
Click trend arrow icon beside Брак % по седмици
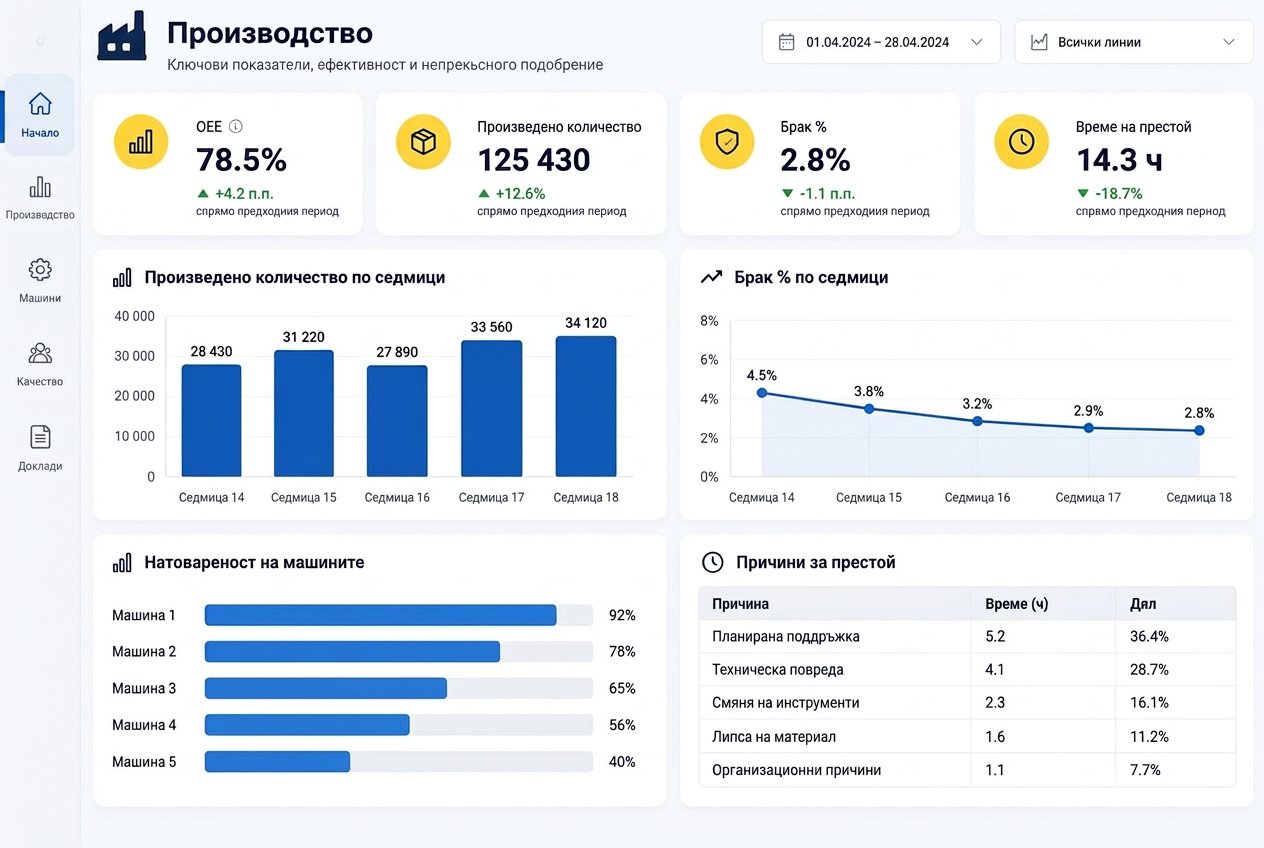[711, 278]
